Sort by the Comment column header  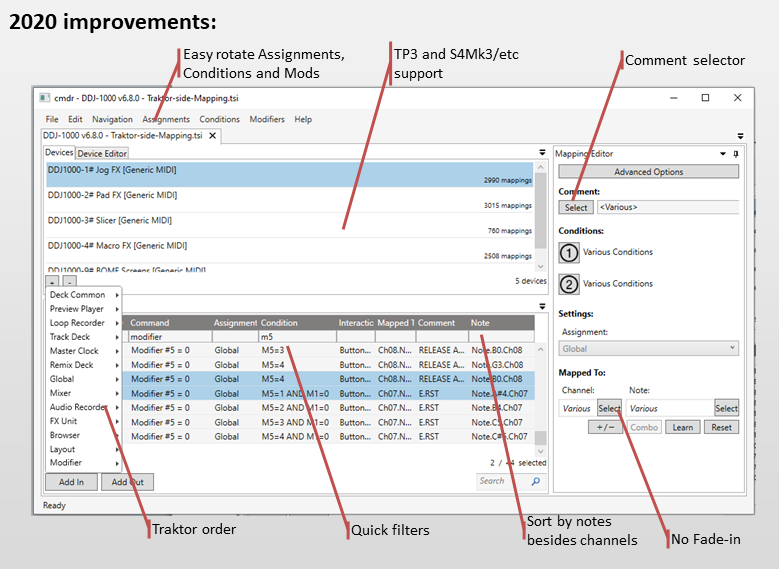tap(442, 323)
